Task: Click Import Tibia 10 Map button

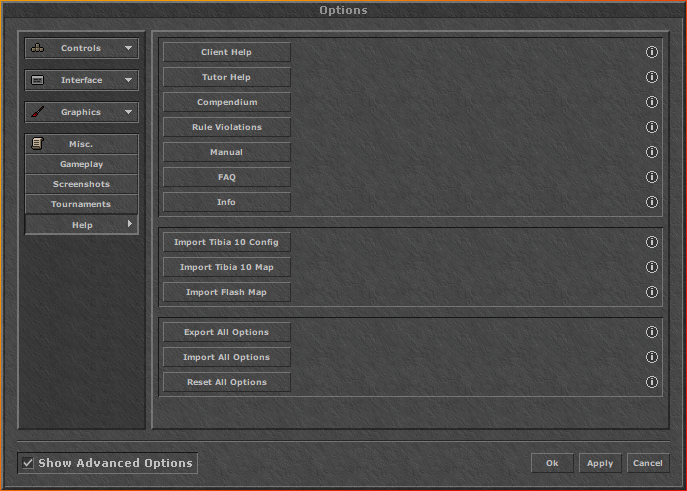Action: click(x=226, y=267)
